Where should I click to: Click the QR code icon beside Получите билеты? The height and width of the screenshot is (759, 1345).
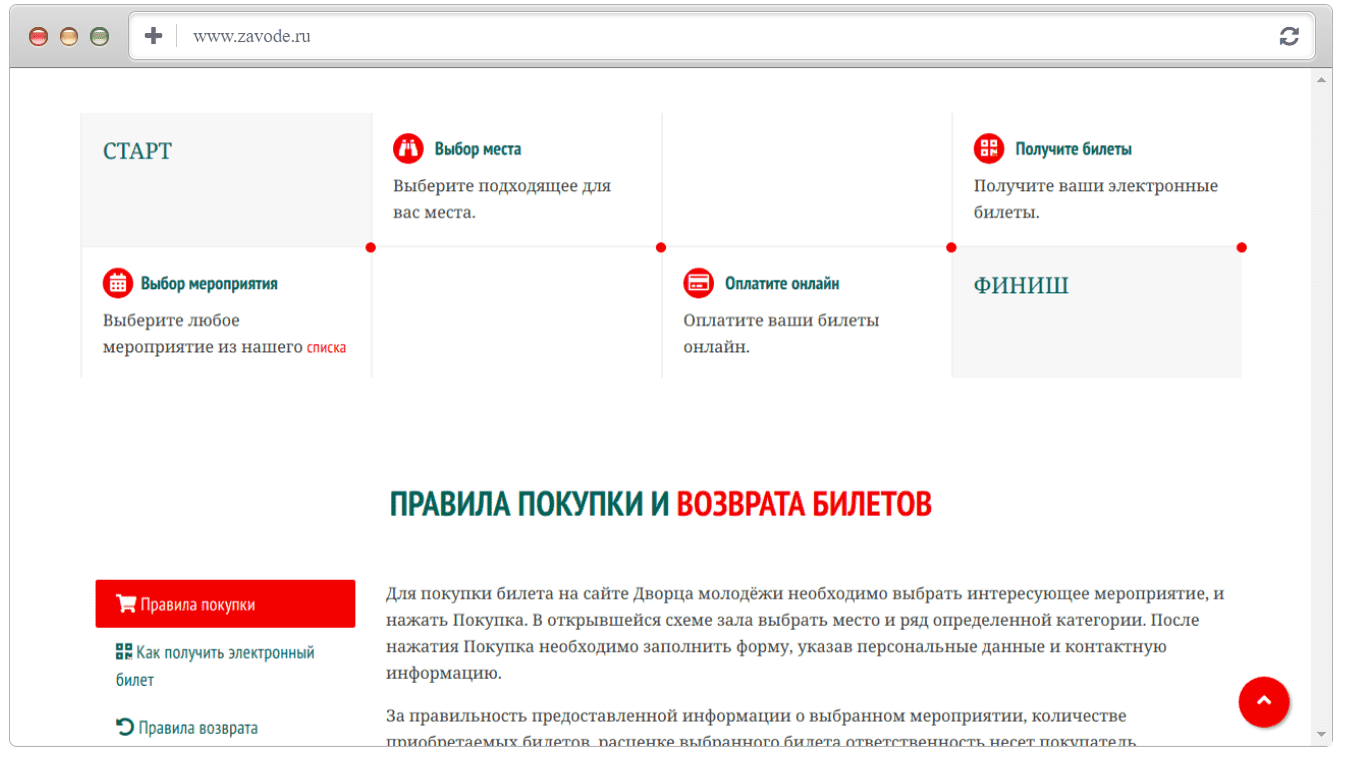coord(989,149)
